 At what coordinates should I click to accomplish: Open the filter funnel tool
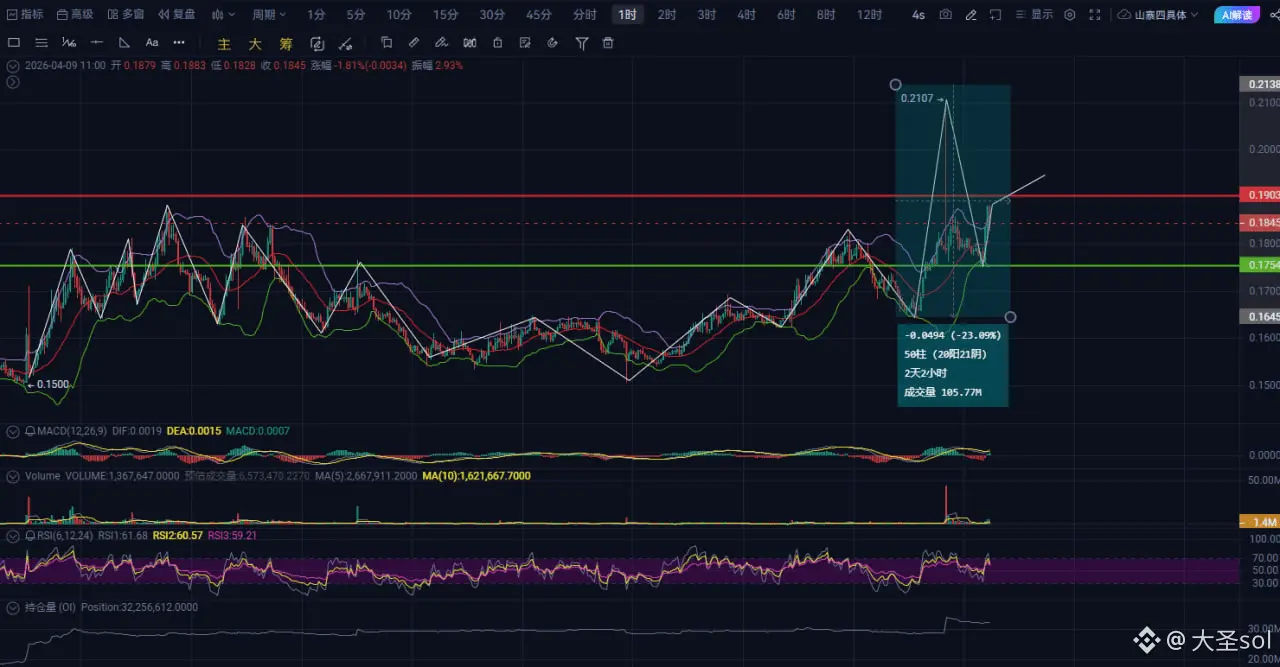(581, 43)
